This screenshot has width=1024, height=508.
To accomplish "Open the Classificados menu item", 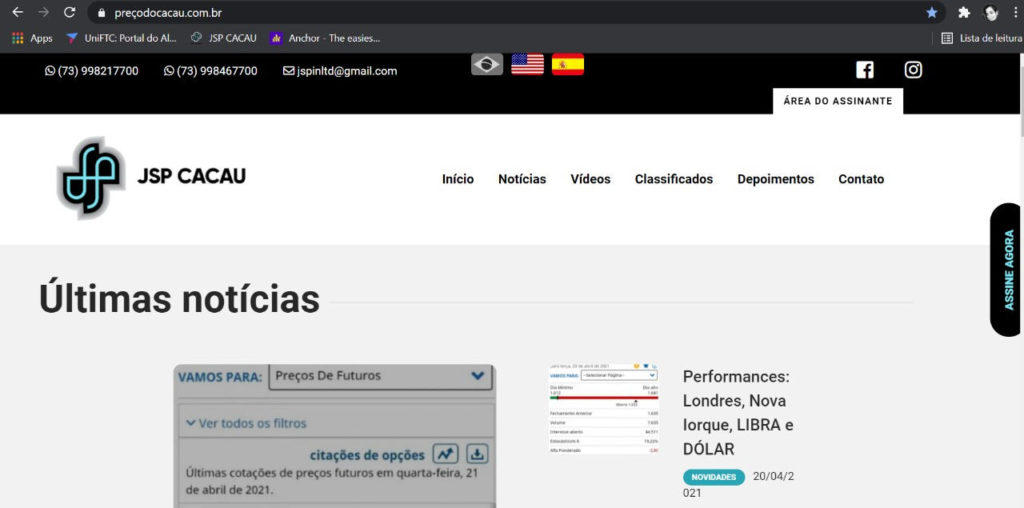I will click(x=673, y=179).
